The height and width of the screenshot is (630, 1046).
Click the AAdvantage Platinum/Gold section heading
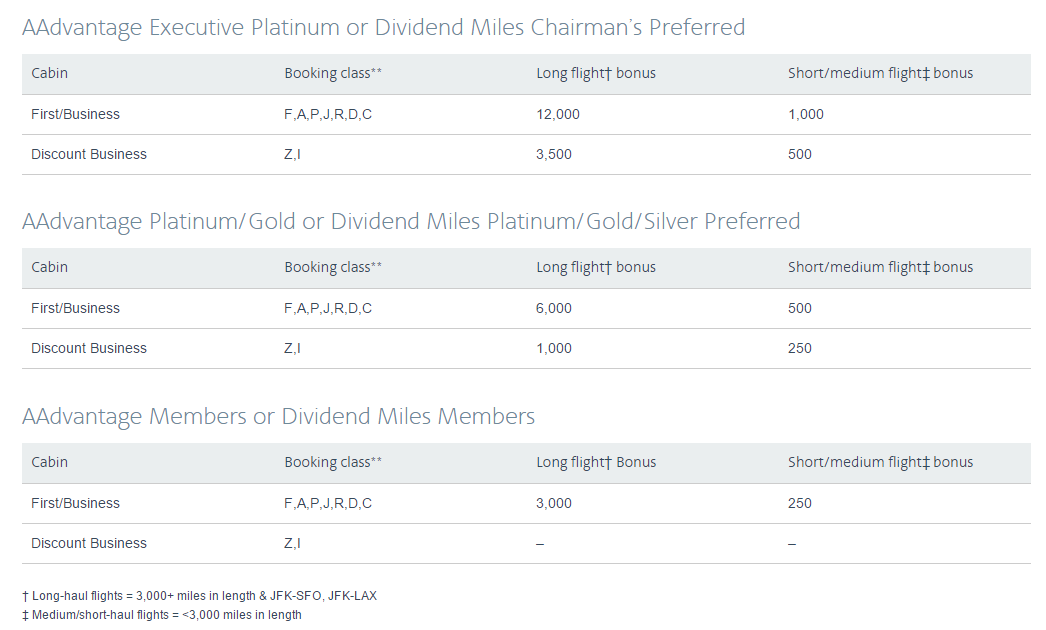(x=411, y=221)
